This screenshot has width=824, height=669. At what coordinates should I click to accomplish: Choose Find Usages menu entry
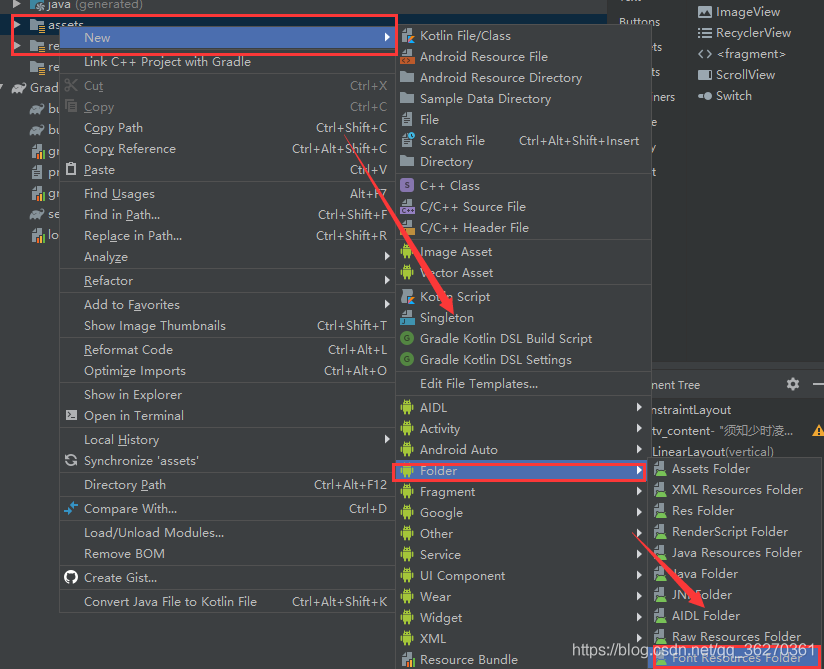pos(228,194)
